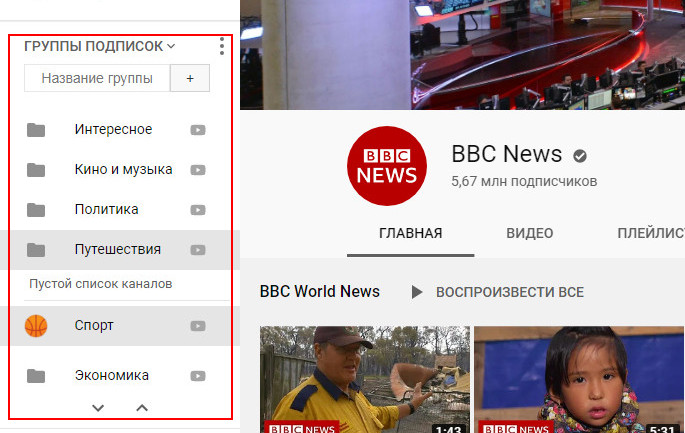This screenshot has width=685, height=433.
Task: Click the Путешествия folder icon
Action: click(36, 250)
